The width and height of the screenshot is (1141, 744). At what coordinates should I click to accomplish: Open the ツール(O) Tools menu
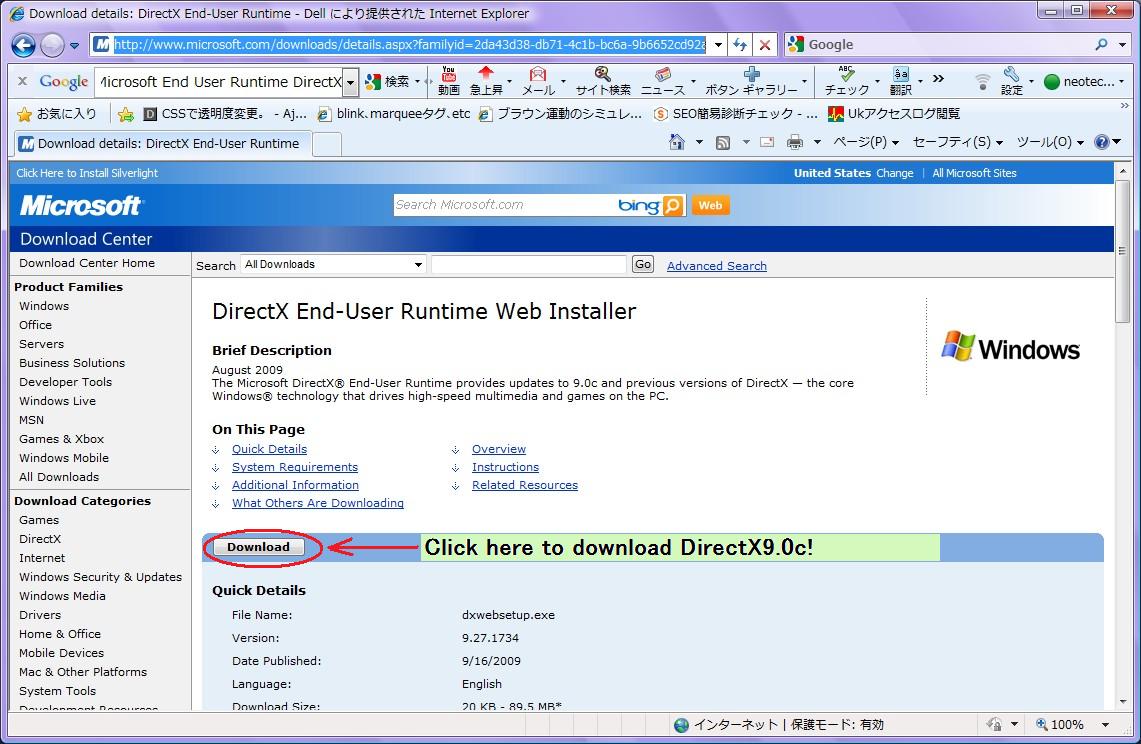(x=1050, y=142)
